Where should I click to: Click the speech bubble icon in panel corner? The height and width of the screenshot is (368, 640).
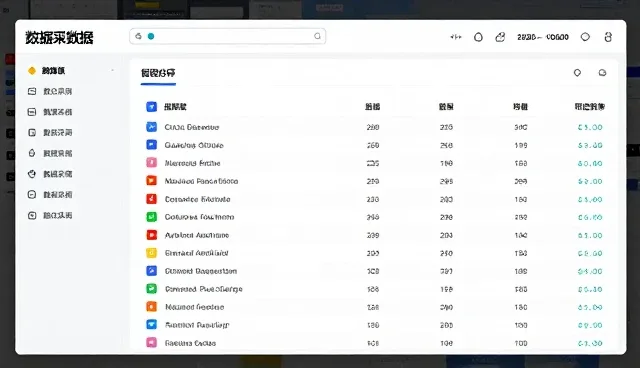pyautogui.click(x=602, y=73)
